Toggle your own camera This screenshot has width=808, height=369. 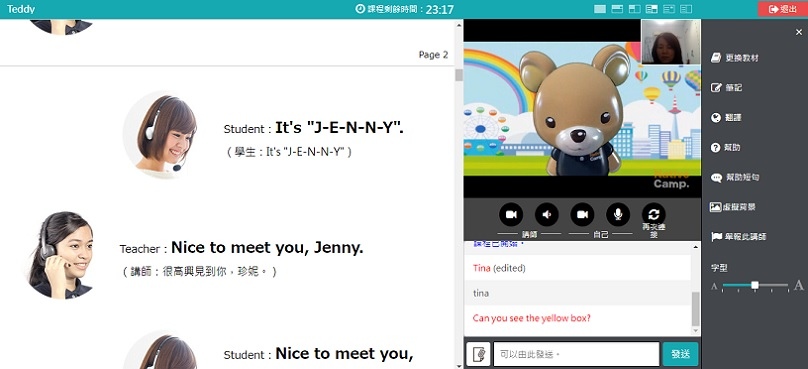[582, 214]
